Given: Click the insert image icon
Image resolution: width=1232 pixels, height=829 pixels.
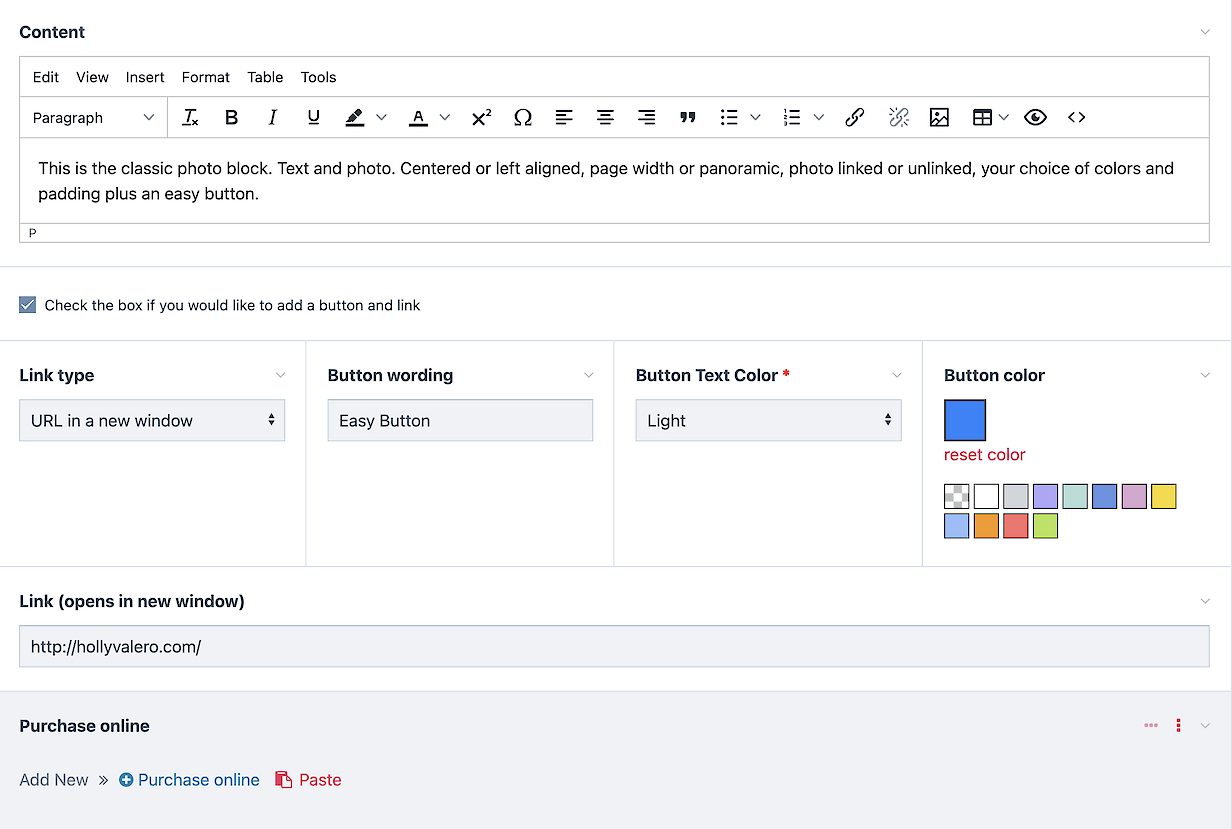Looking at the screenshot, I should coord(938,118).
